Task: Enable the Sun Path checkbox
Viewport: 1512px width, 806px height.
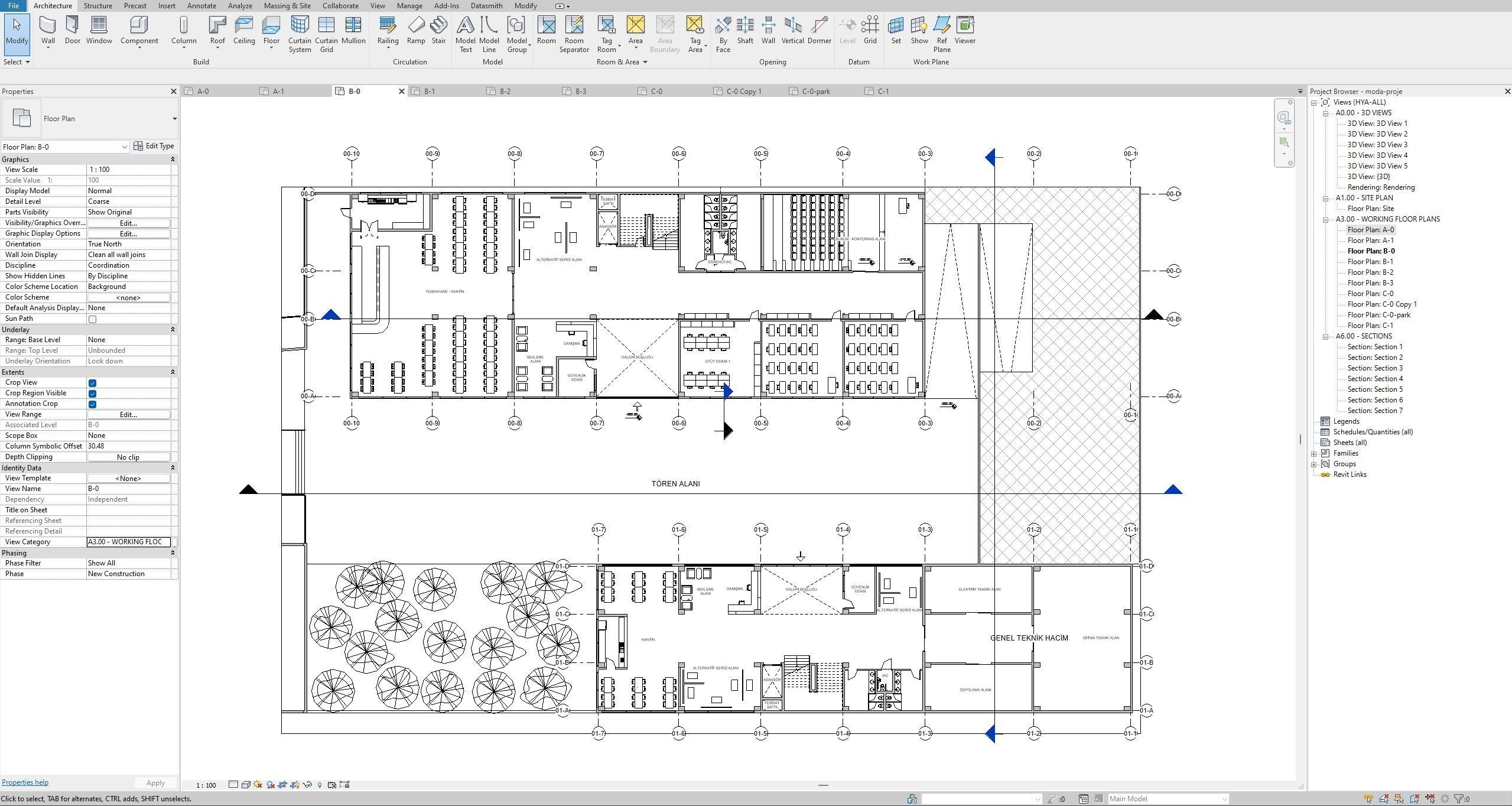Action: (92, 319)
